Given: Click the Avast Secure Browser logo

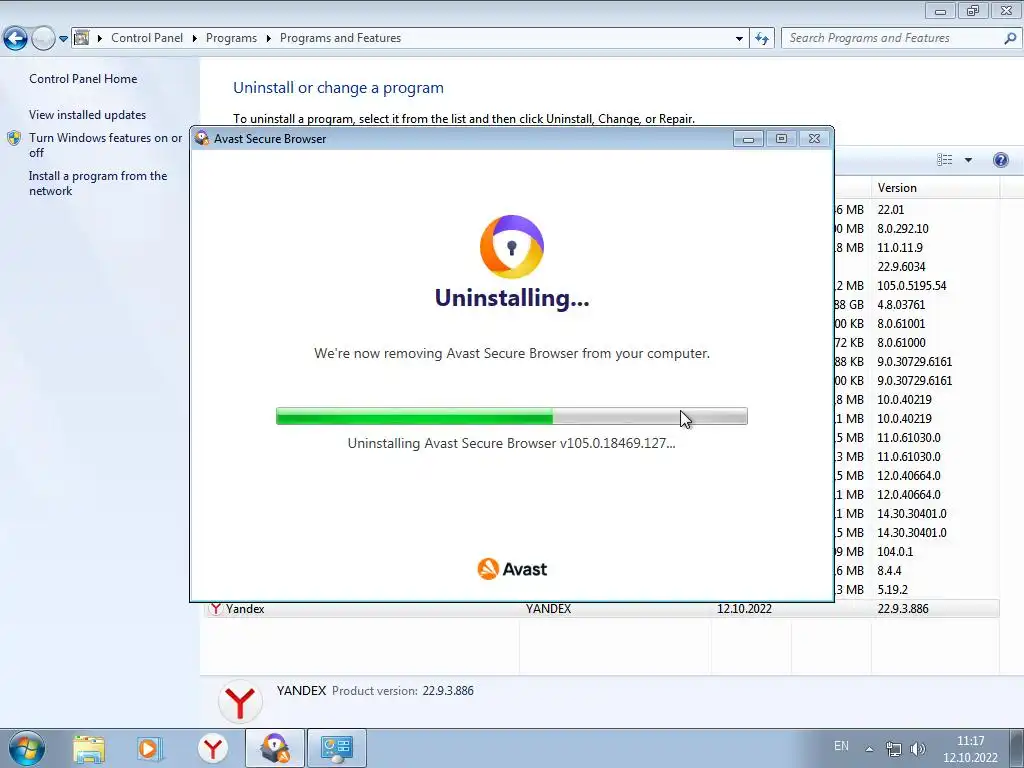Looking at the screenshot, I should (511, 246).
